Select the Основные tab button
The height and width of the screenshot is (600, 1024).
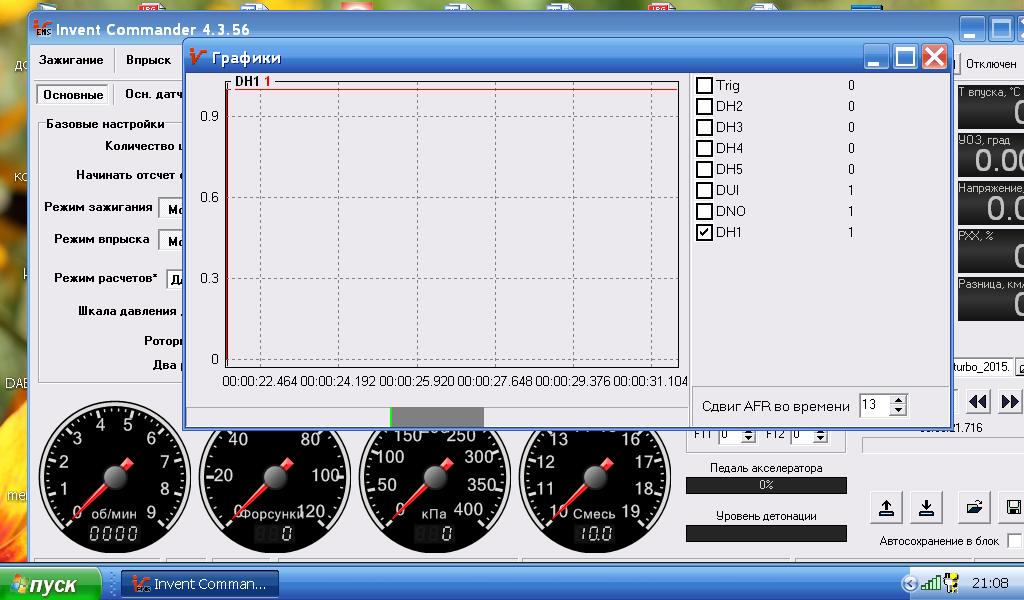(x=73, y=95)
